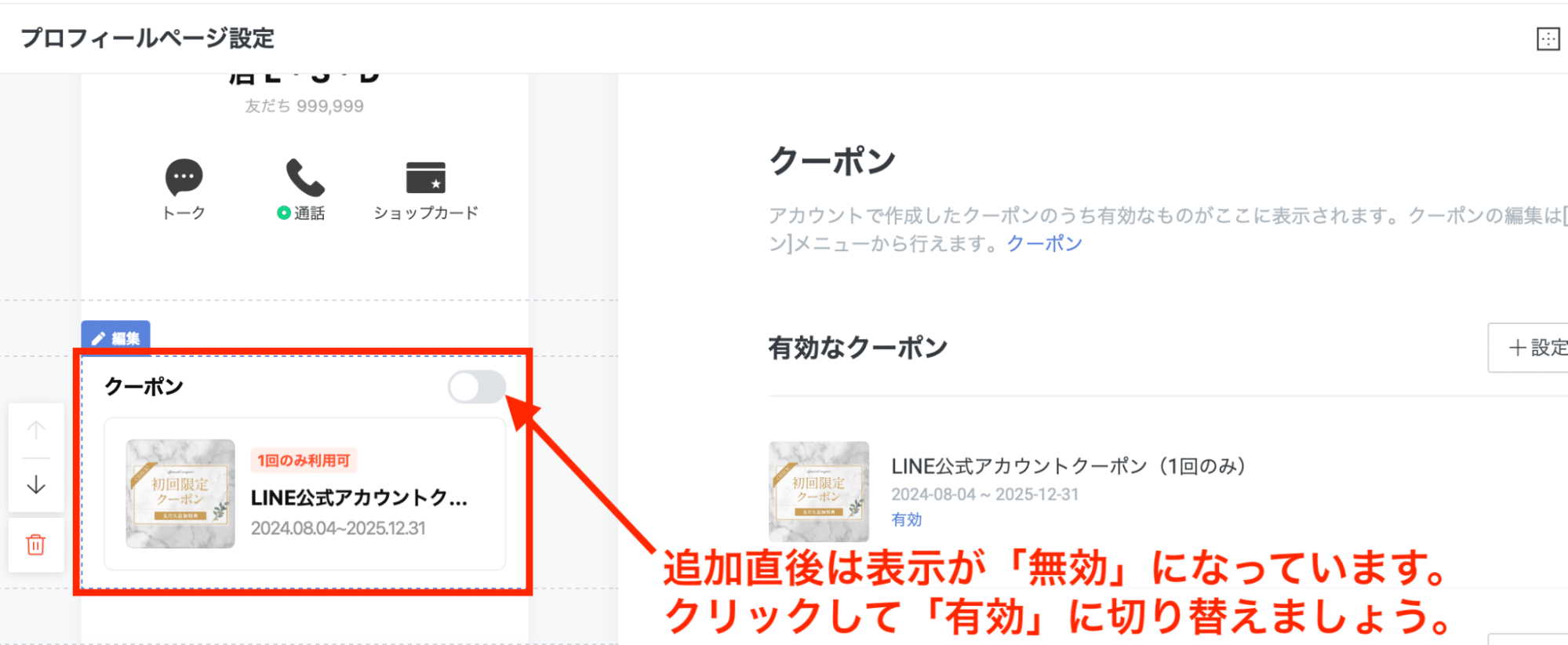Click the 通話 phone icon

pos(304,177)
